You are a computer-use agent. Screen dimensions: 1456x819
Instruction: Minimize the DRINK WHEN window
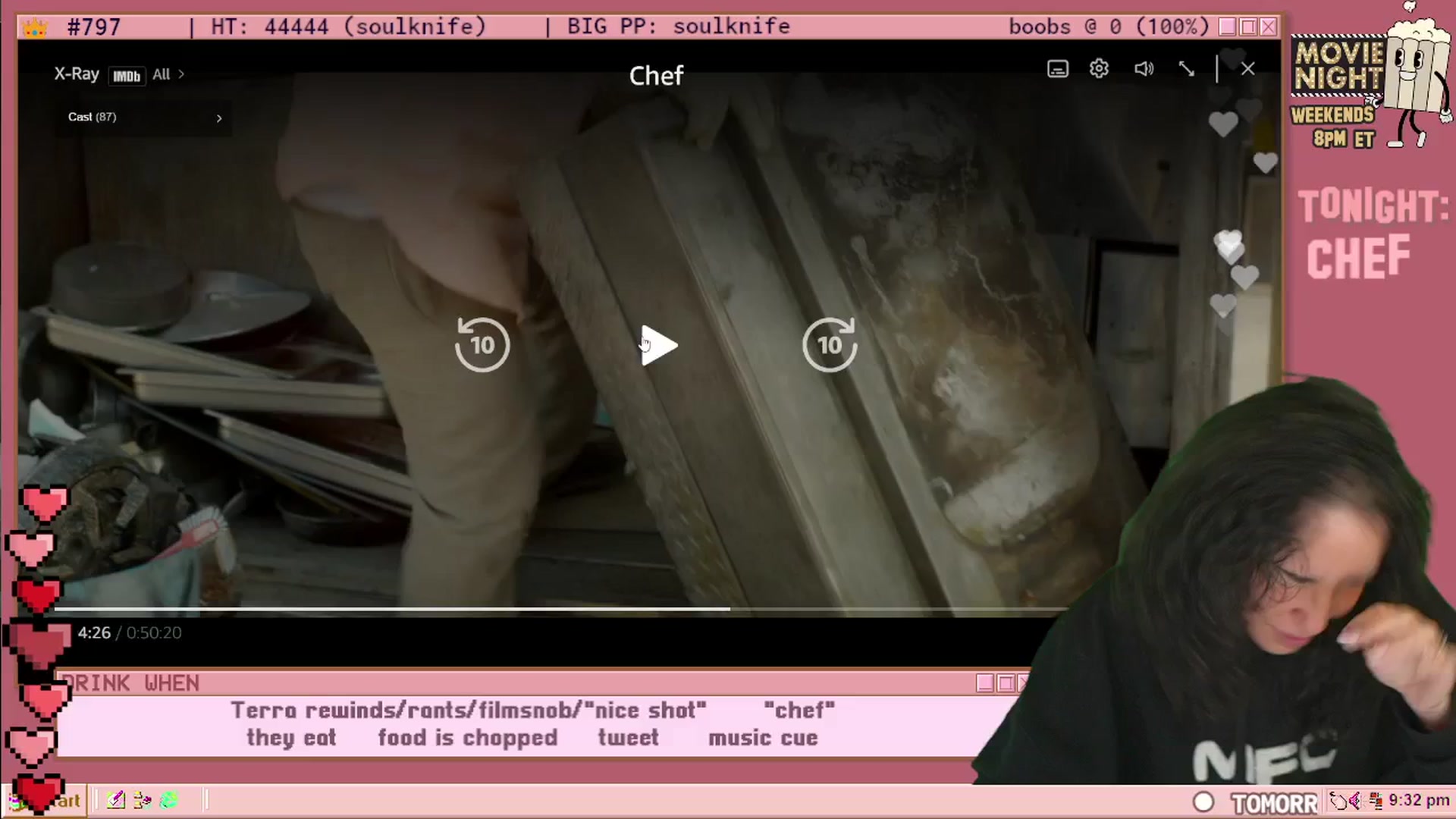pos(985,683)
